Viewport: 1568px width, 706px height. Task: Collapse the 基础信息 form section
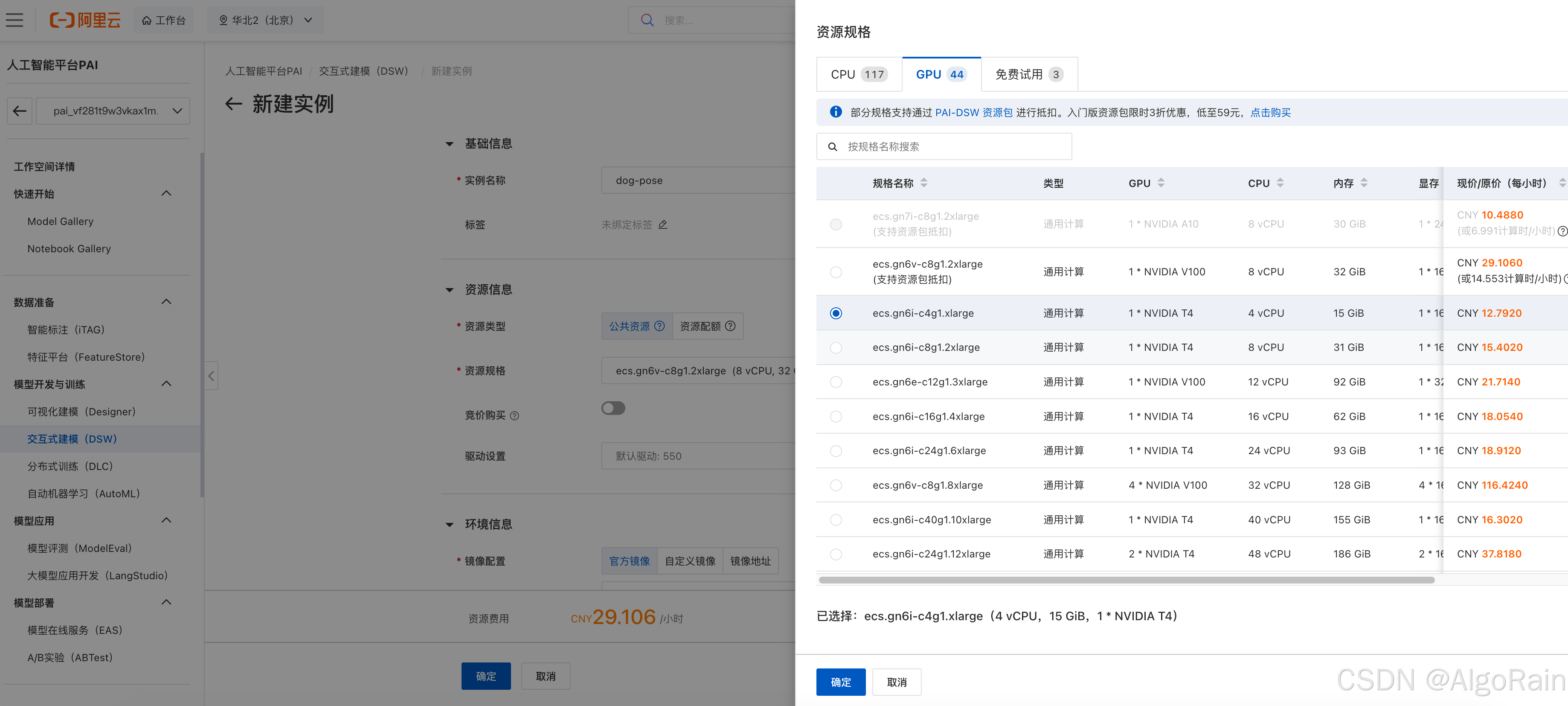(449, 144)
